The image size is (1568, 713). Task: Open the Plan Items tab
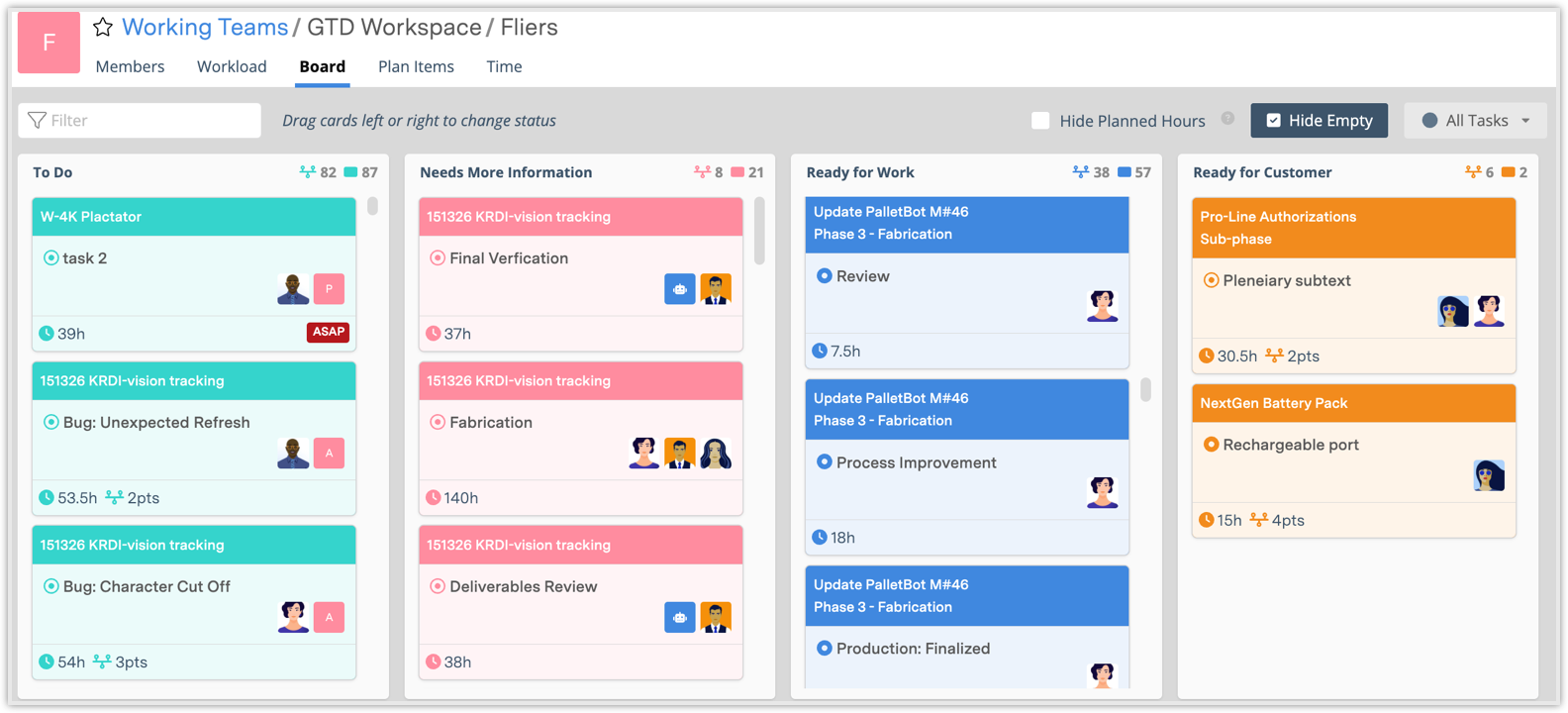point(416,66)
